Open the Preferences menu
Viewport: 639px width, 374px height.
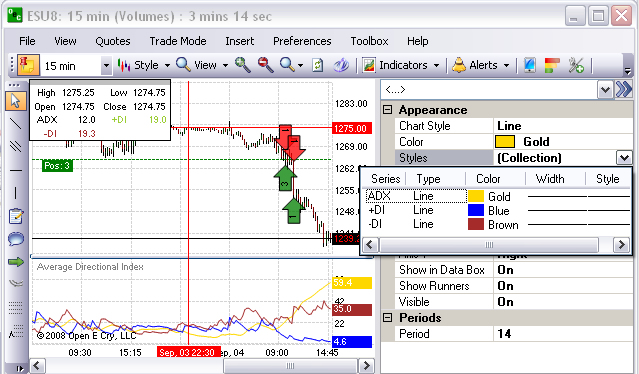point(302,41)
